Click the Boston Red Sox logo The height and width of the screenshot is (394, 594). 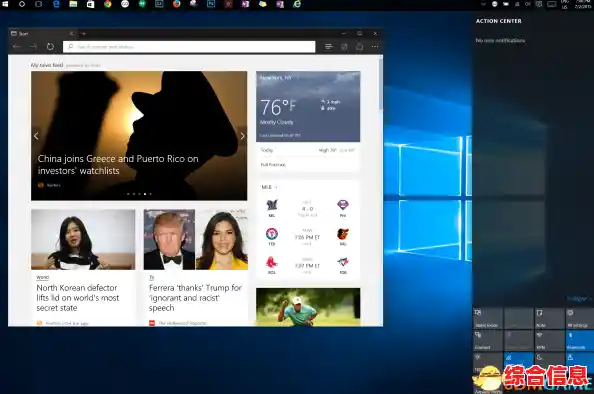[x=272, y=262]
